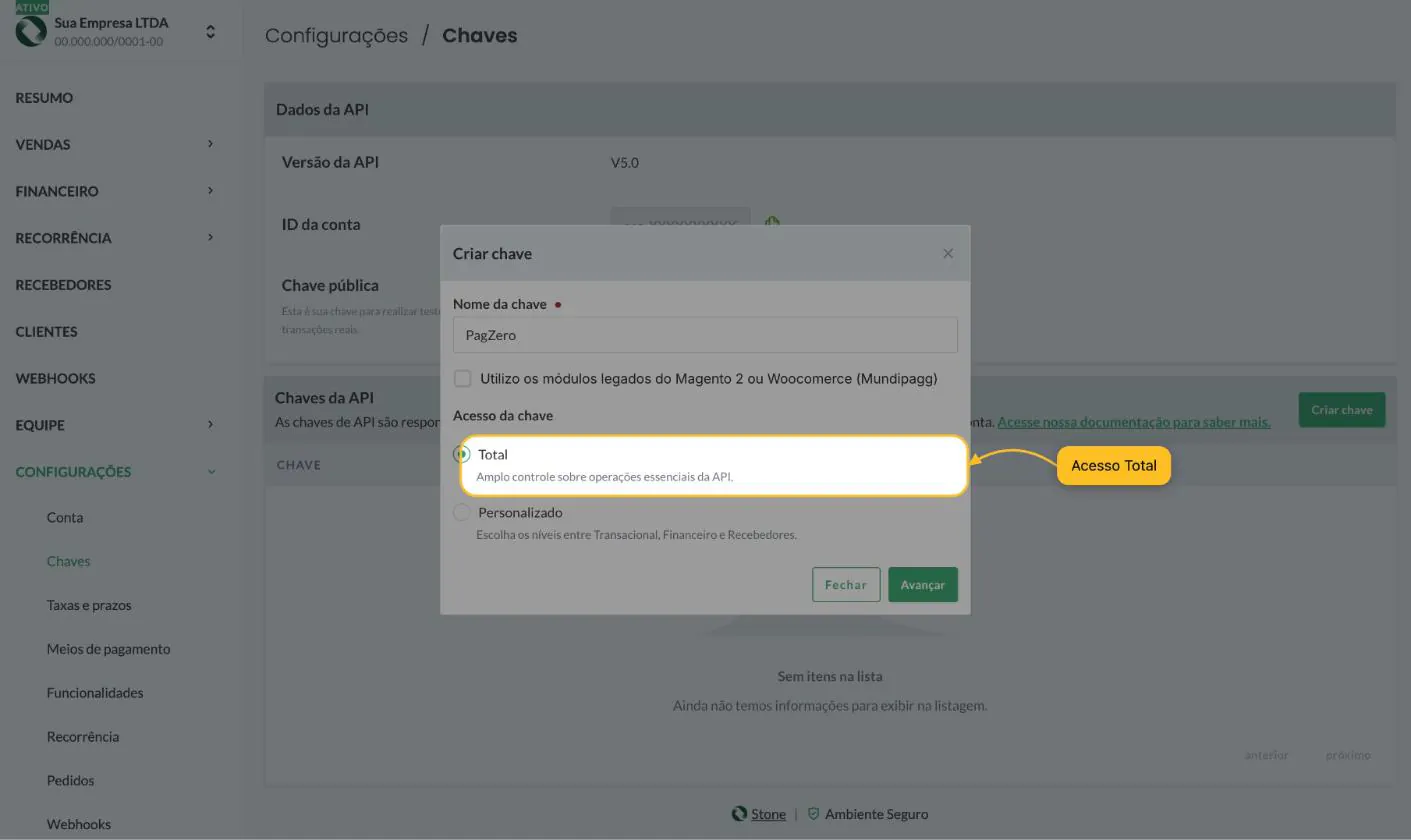Open Funcionalidades settings
The width and height of the screenshot is (1411, 840).
coord(95,693)
